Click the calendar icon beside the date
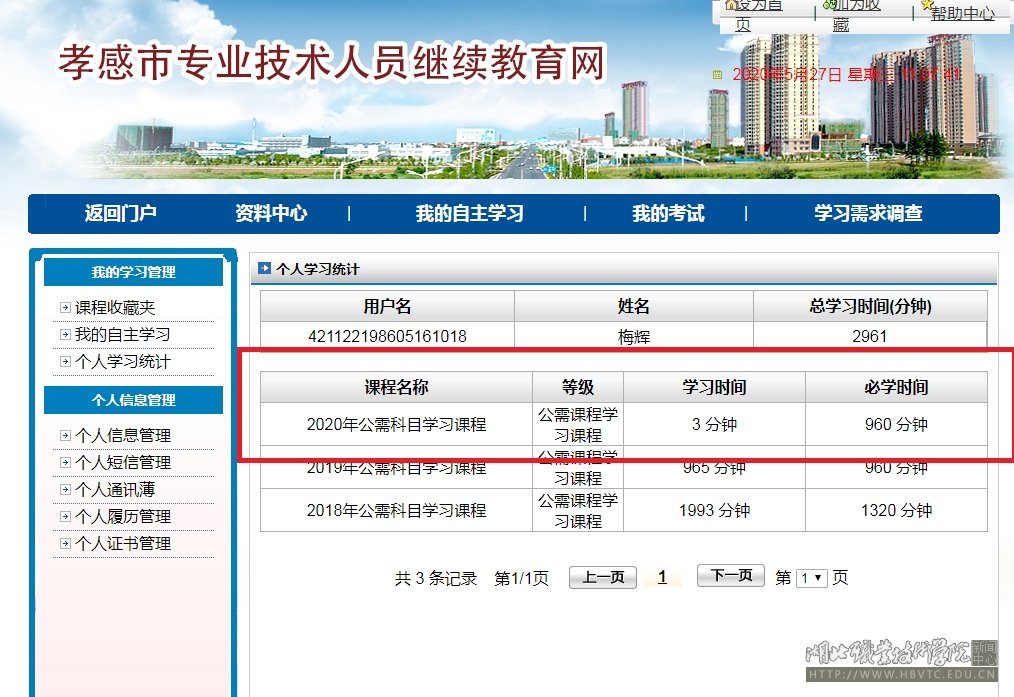This screenshot has width=1014, height=697. [716, 75]
